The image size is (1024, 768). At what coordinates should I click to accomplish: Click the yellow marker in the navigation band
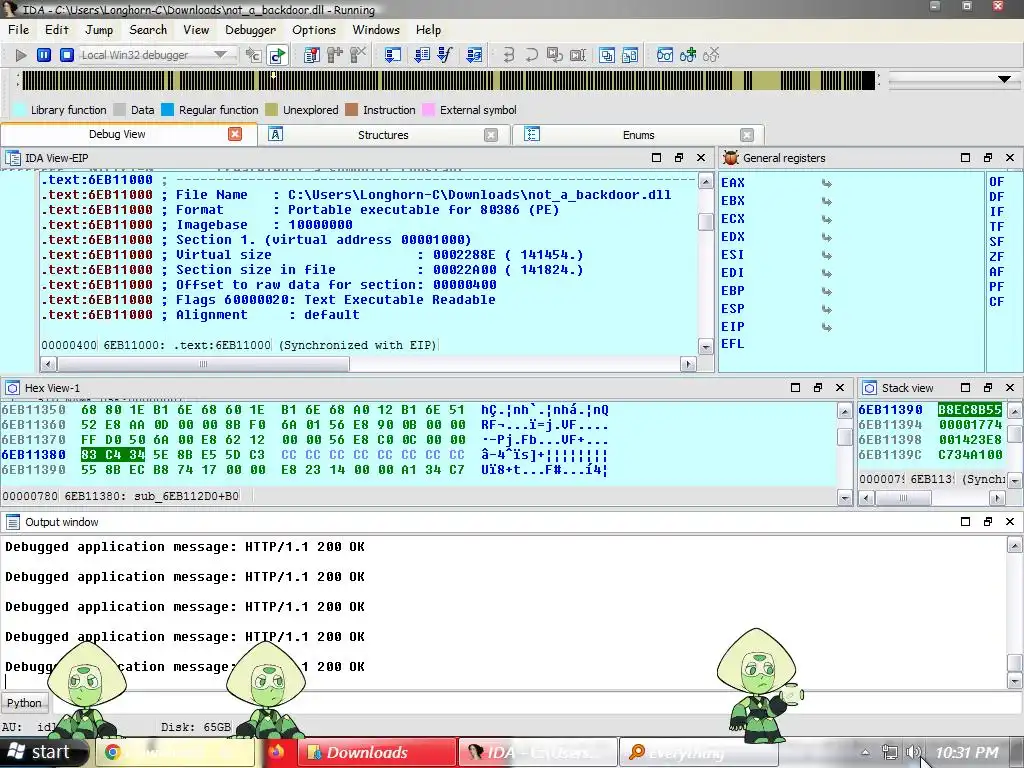[x=273, y=76]
